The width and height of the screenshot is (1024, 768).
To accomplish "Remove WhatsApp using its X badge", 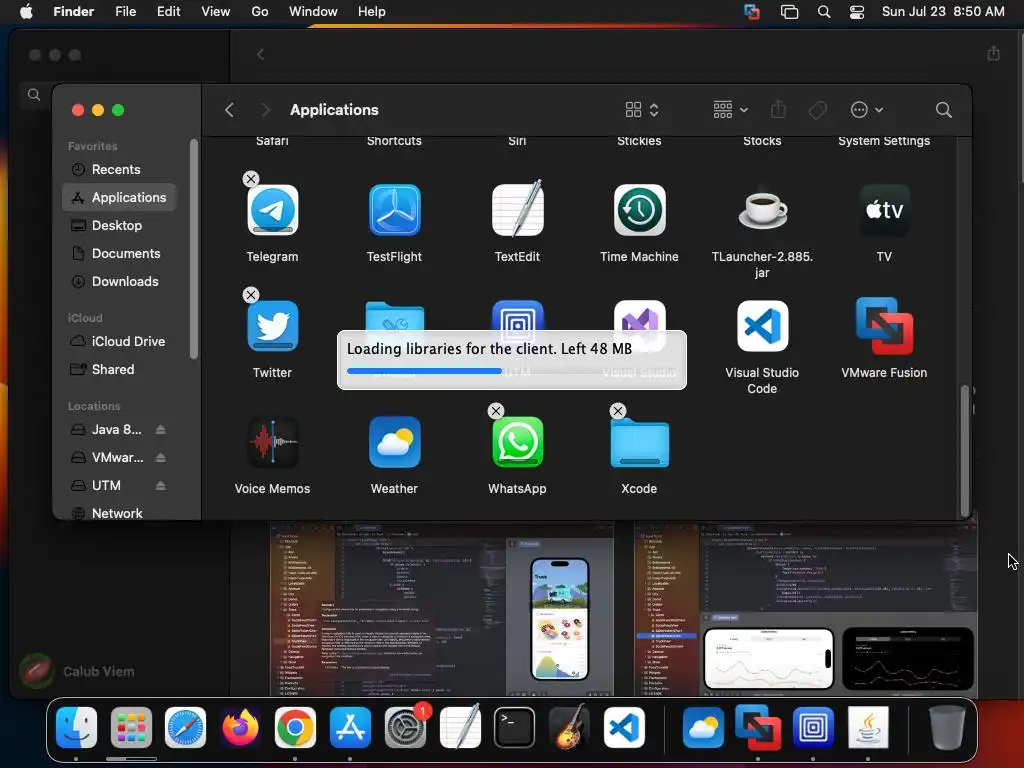I will tap(496, 411).
